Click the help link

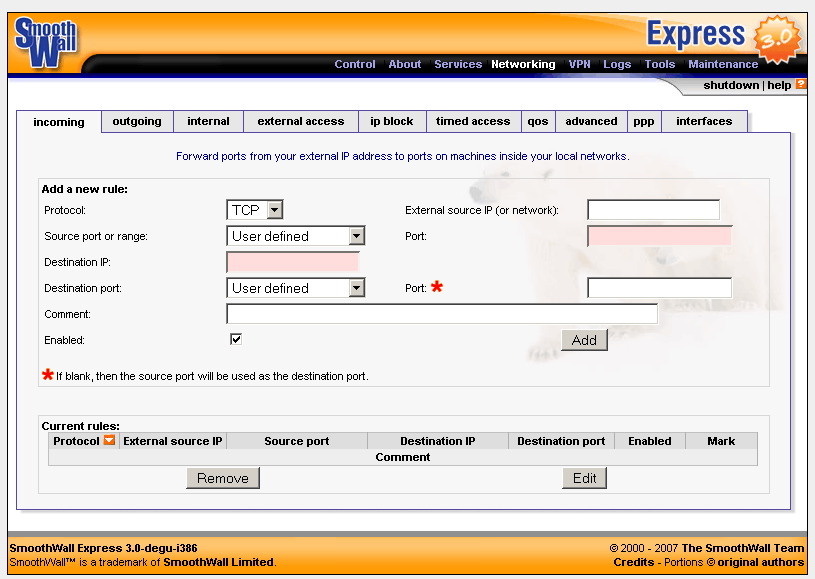779,85
